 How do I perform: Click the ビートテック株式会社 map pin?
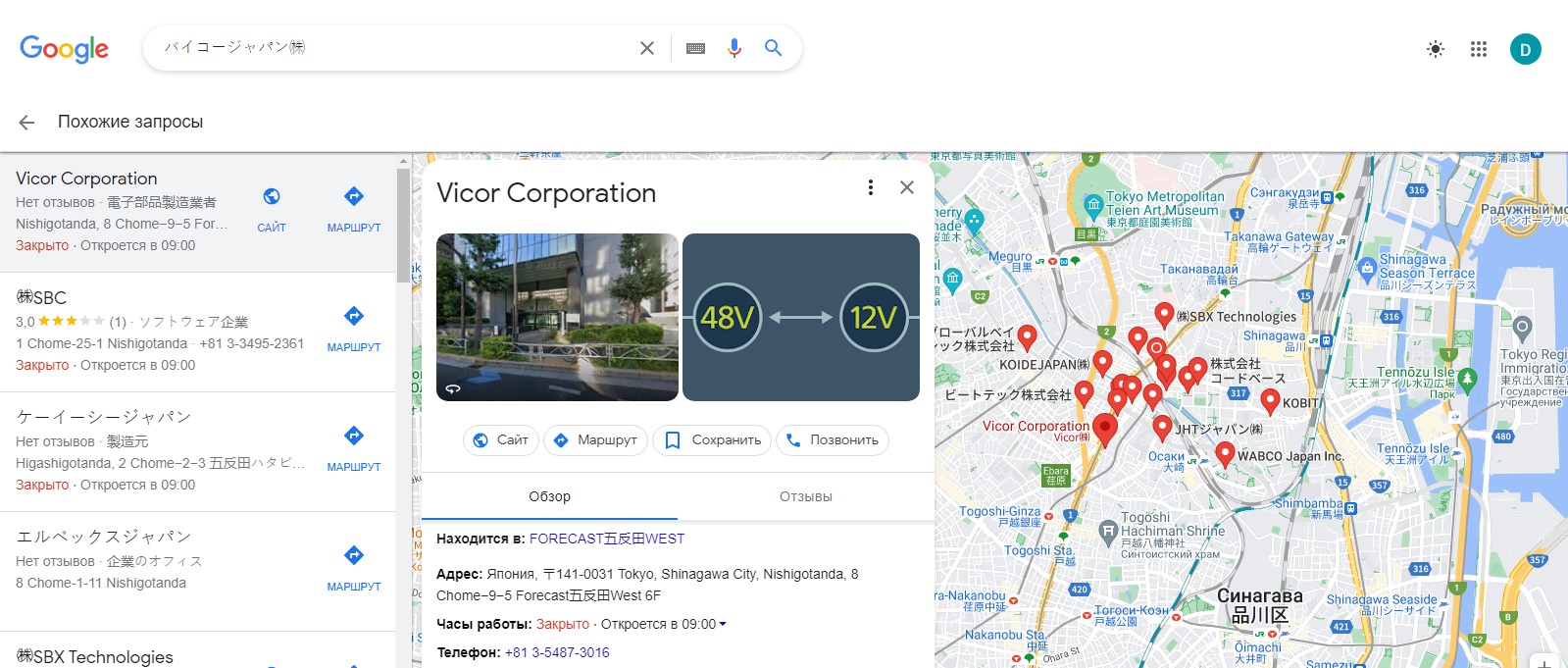tap(1085, 392)
